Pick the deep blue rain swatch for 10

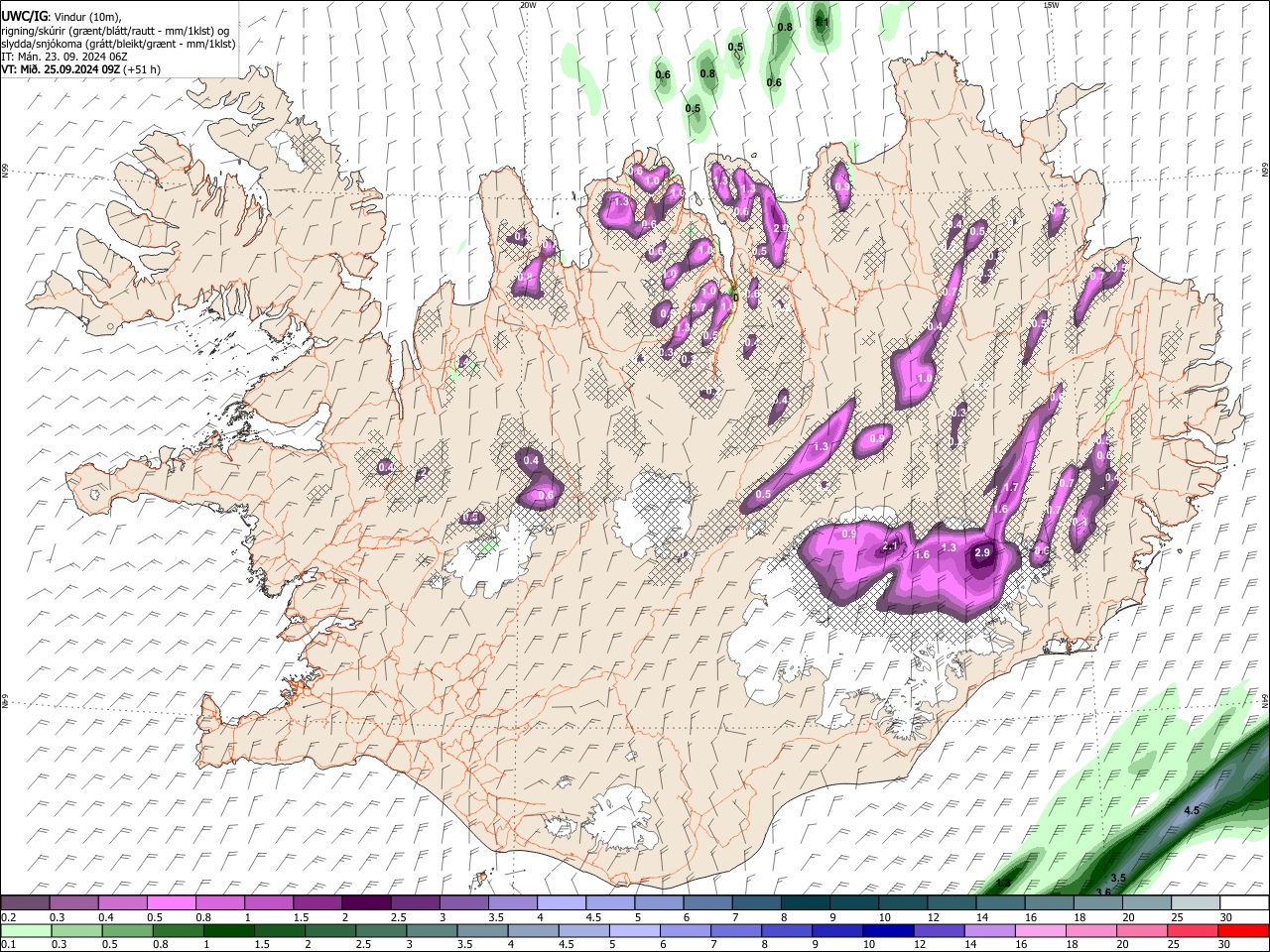887,930
